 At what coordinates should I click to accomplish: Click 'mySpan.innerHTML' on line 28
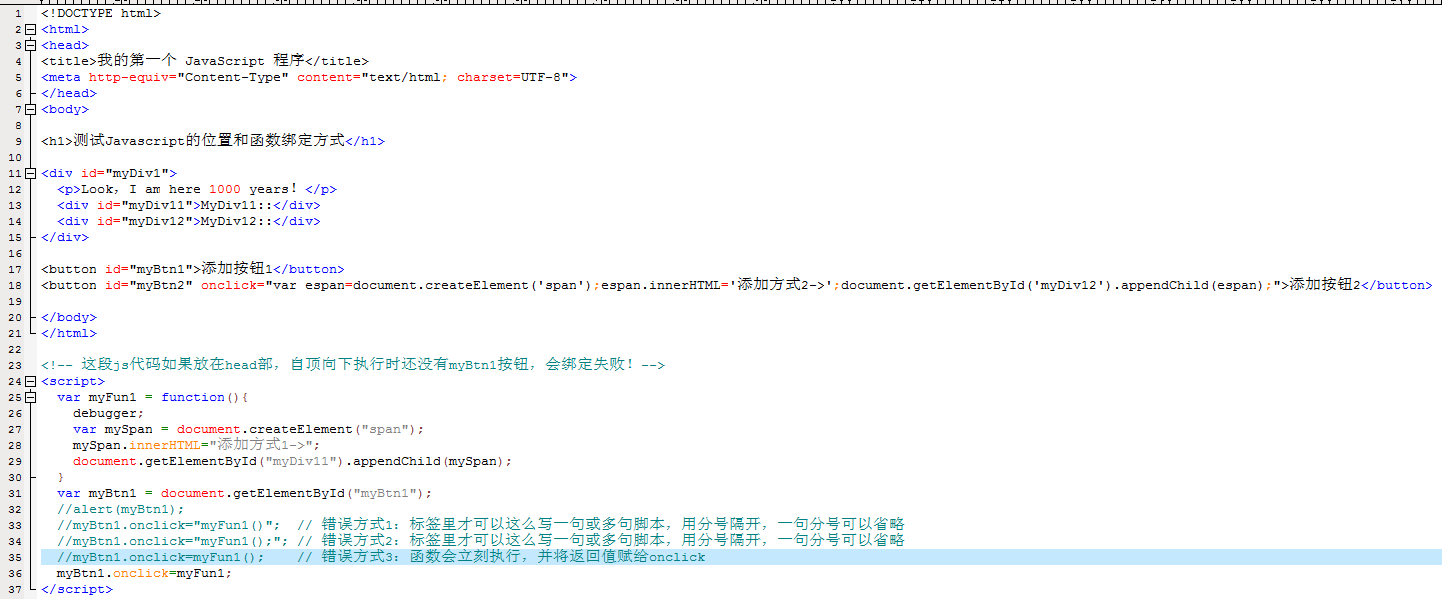coord(137,446)
